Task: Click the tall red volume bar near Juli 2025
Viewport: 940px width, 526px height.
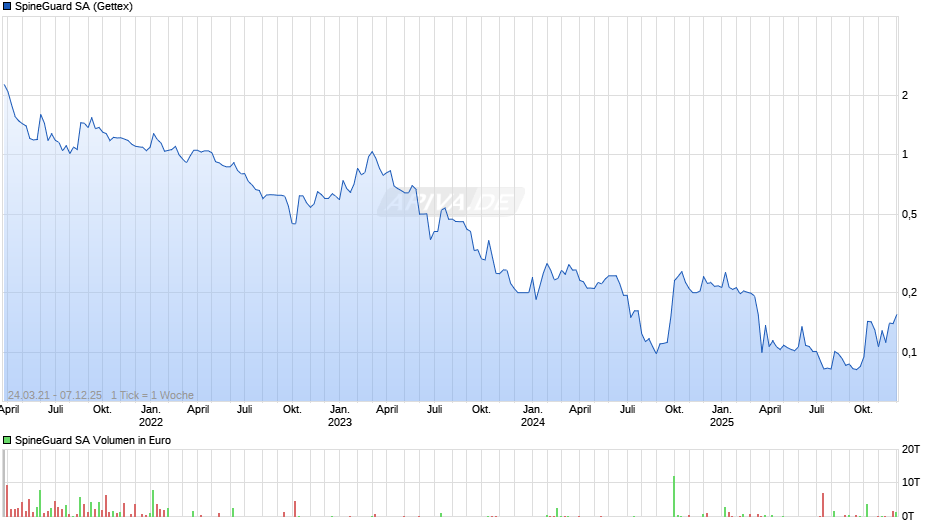Action: (823, 504)
